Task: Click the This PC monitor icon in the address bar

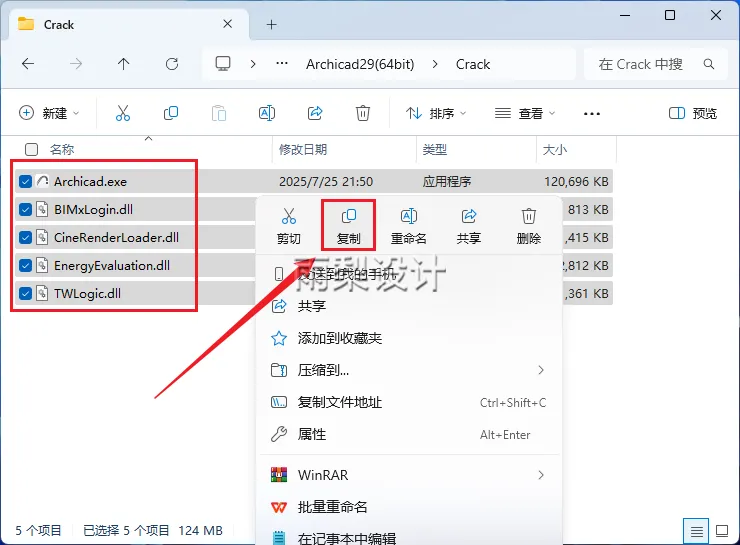Action: tap(223, 64)
